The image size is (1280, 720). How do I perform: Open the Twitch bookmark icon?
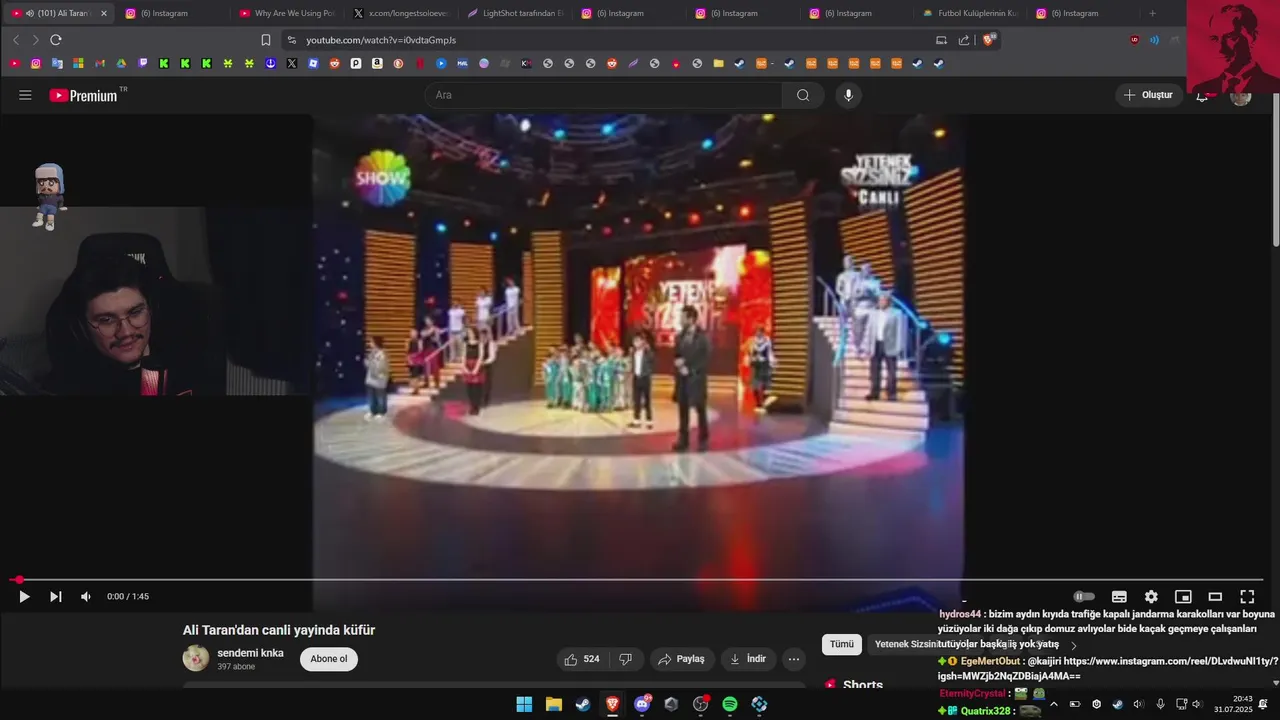click(143, 63)
